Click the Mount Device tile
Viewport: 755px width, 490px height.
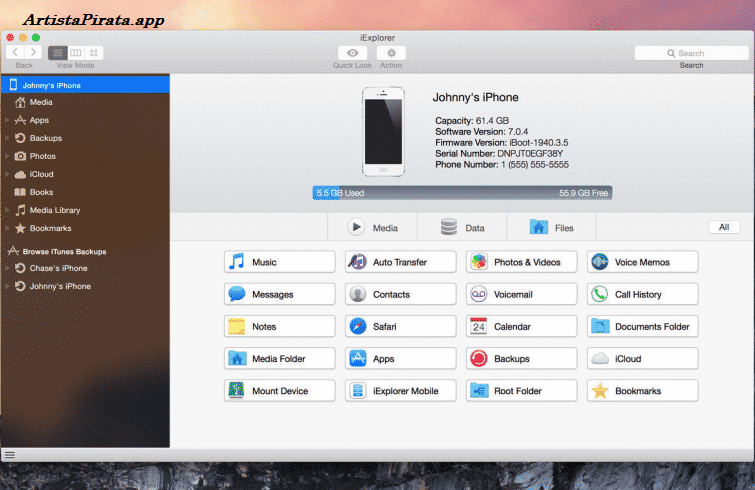pyautogui.click(x=279, y=390)
